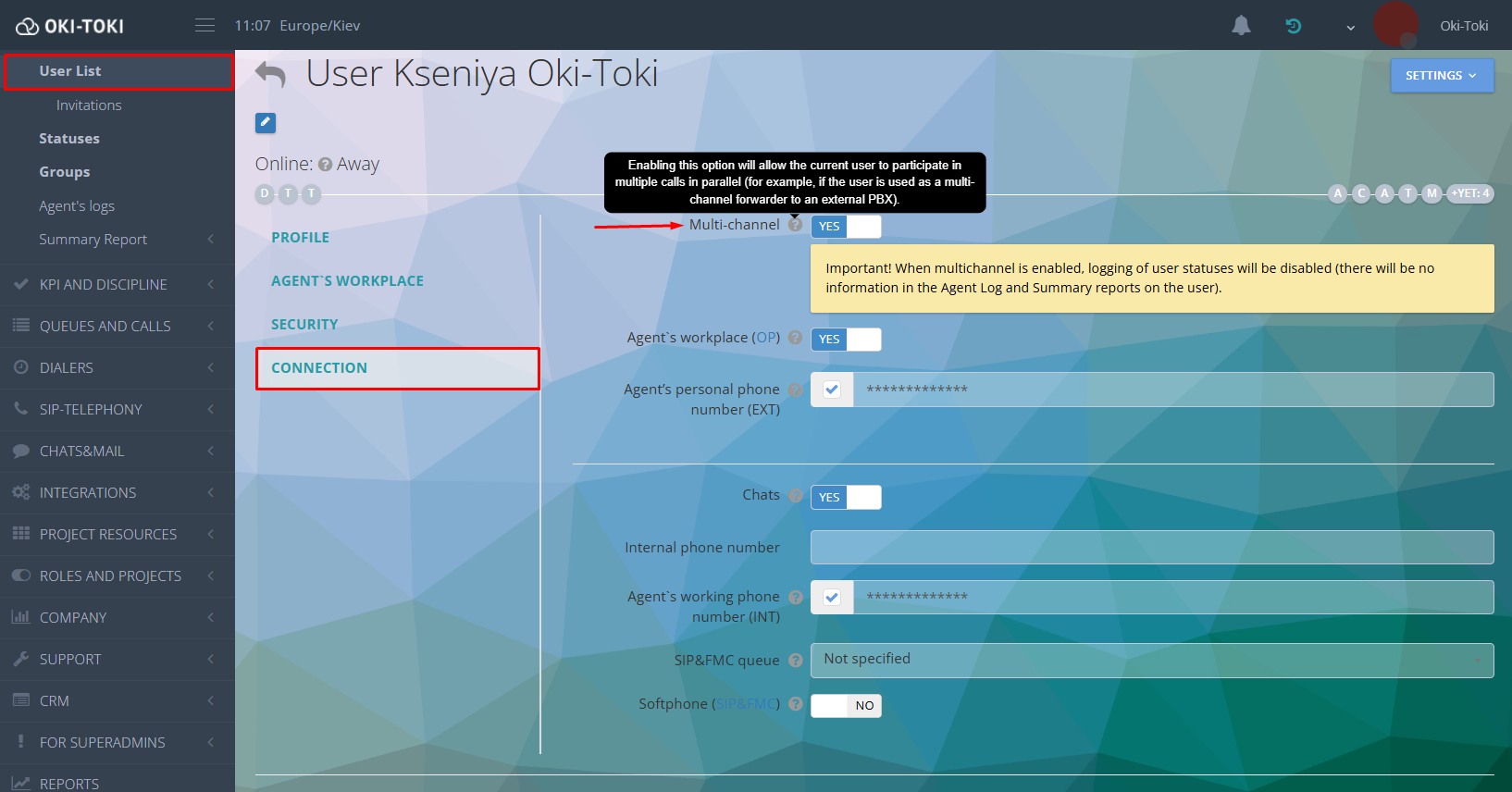Click the 11:07 Europe/Kiev time text

[x=297, y=26]
